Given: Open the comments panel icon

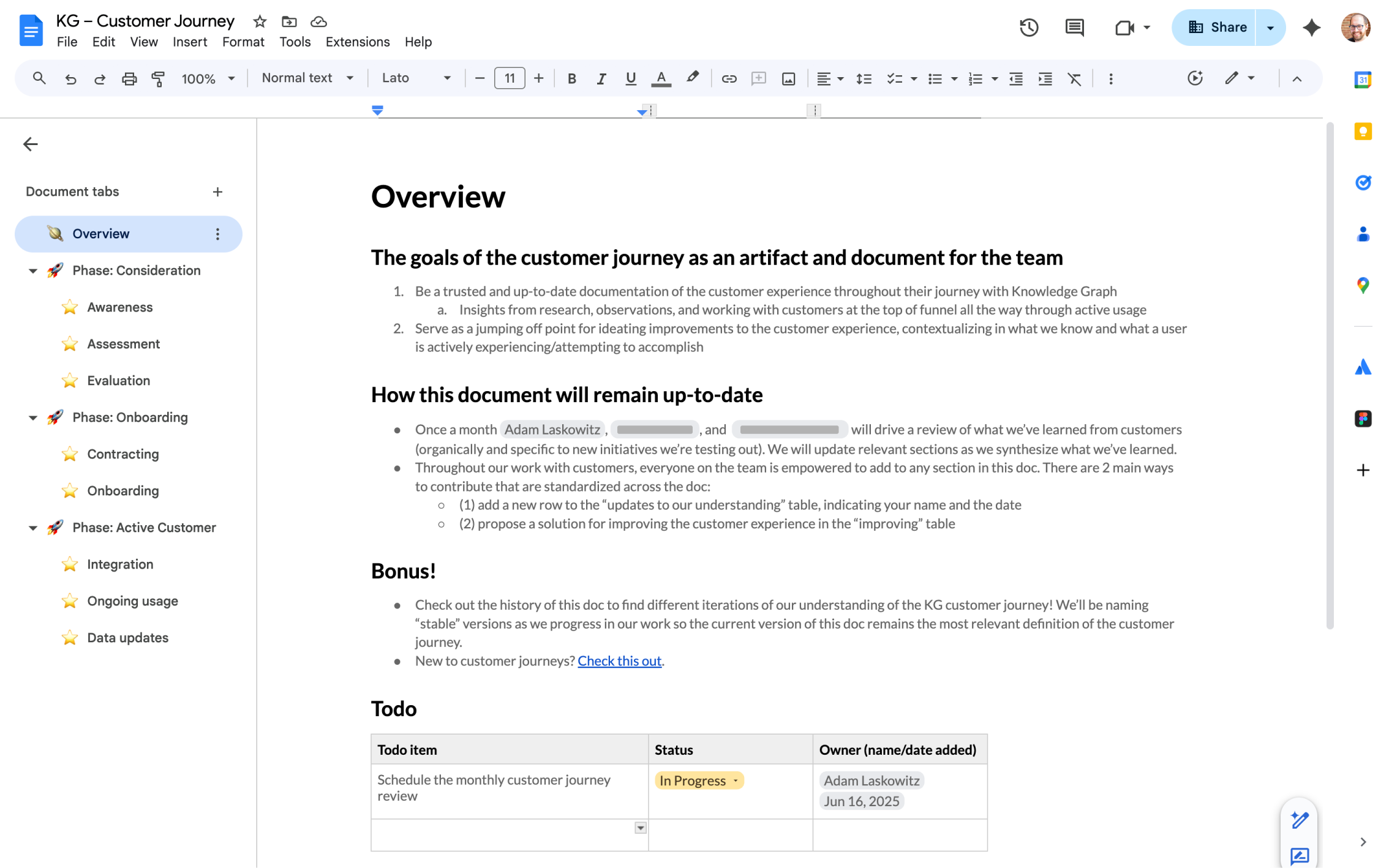Looking at the screenshot, I should 1074,28.
